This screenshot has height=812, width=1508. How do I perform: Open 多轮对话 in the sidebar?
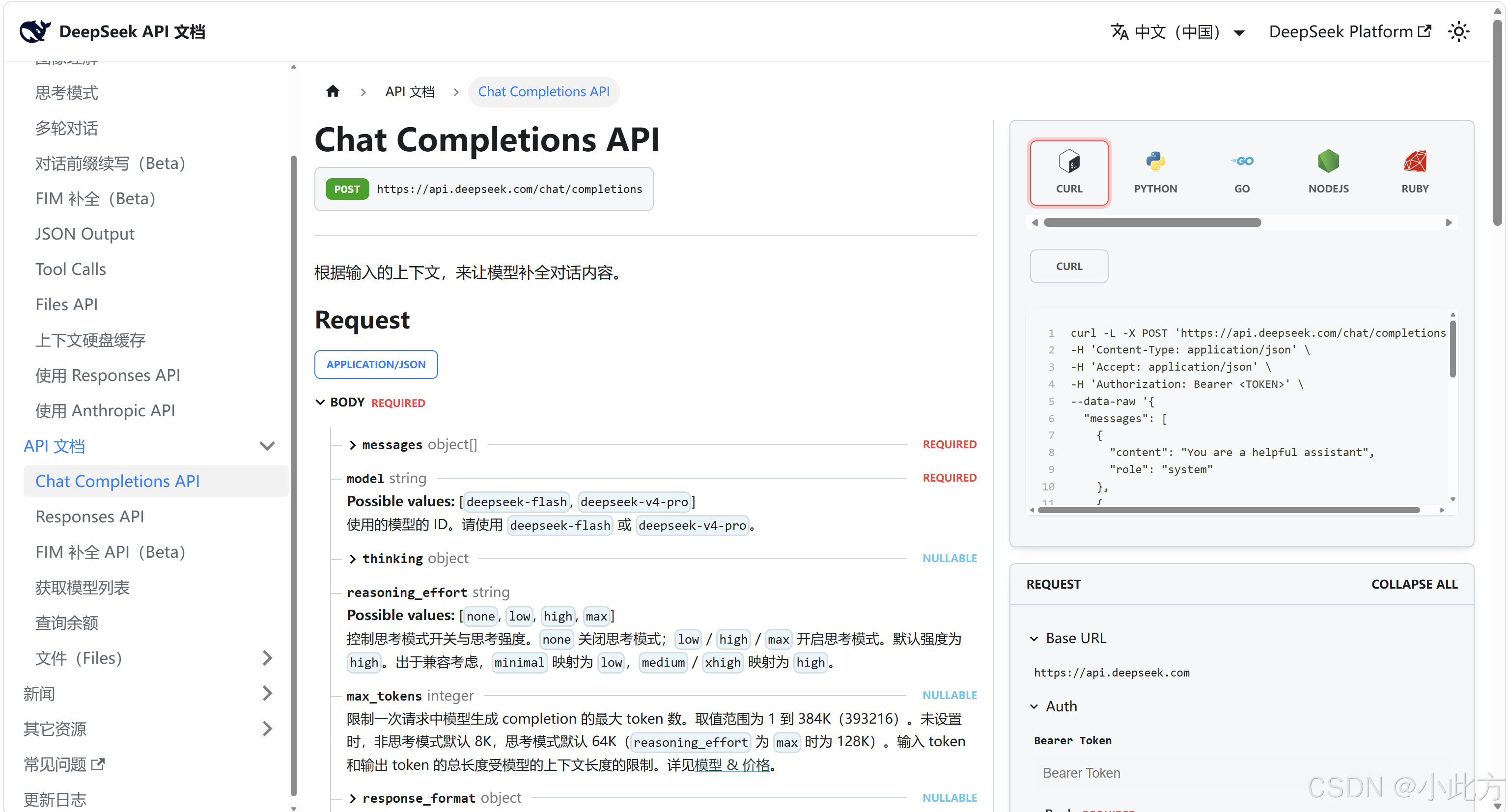click(67, 128)
